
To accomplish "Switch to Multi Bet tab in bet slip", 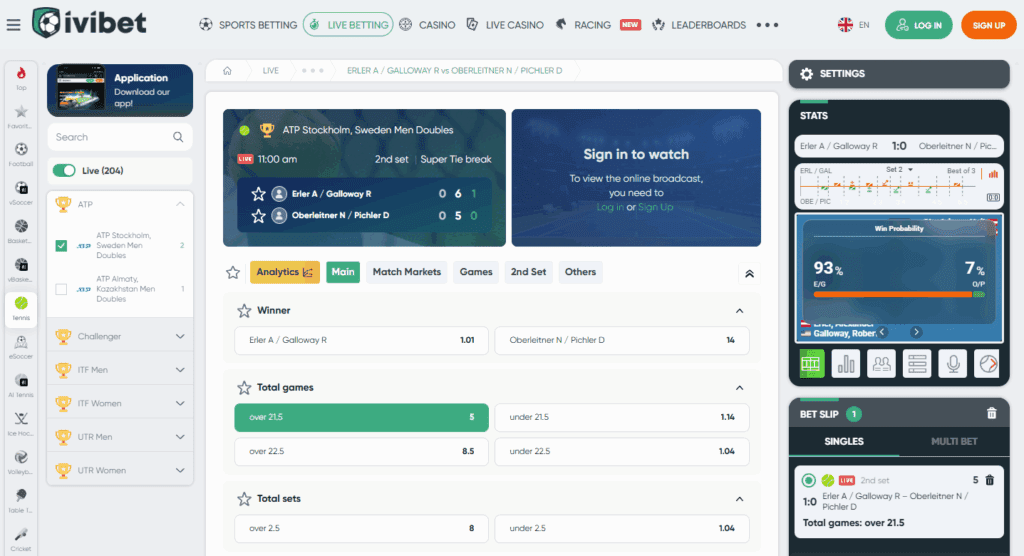I will (954, 441).
